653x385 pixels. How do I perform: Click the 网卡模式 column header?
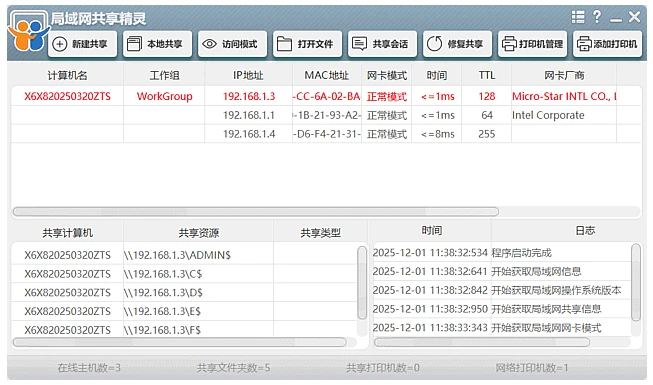[x=386, y=75]
